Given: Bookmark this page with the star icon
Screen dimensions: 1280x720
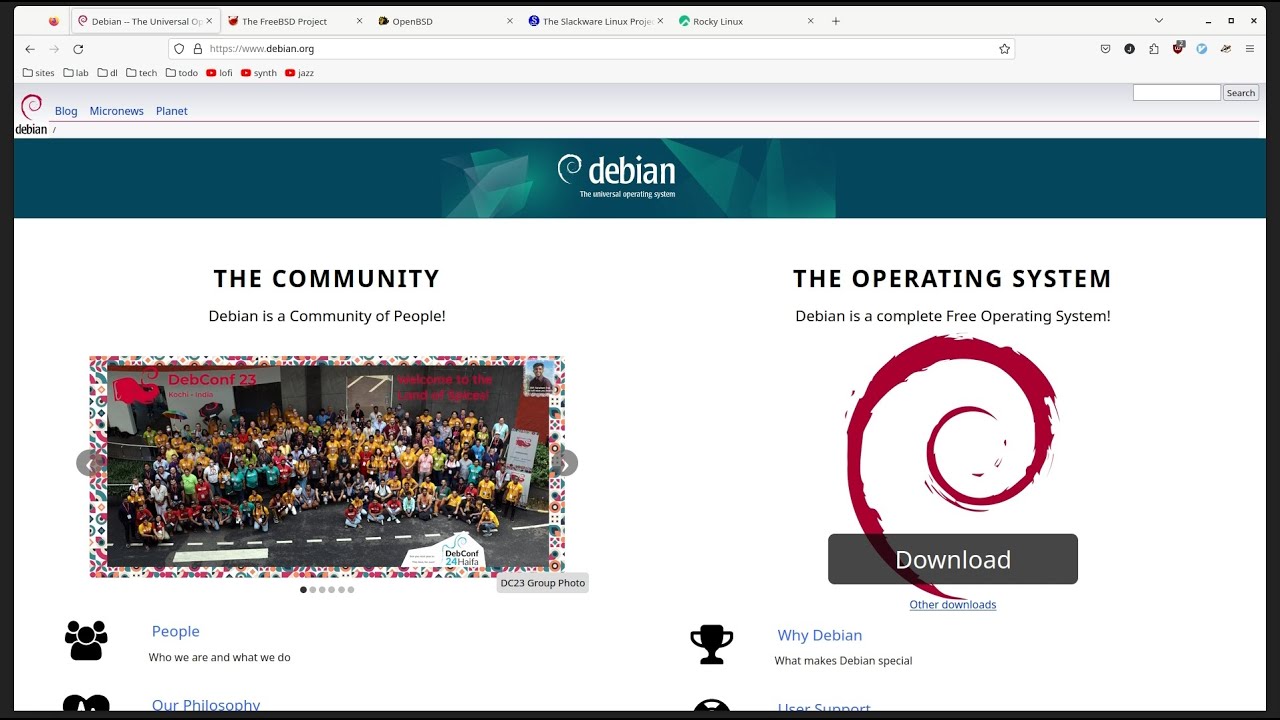Looking at the screenshot, I should (1005, 49).
